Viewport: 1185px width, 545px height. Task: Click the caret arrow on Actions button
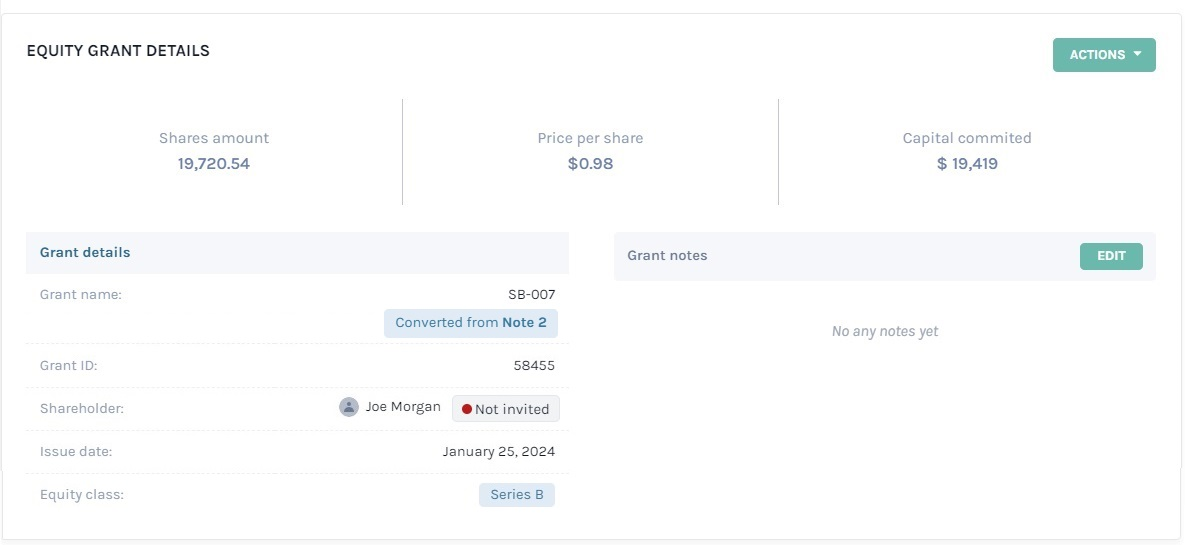pos(1137,54)
